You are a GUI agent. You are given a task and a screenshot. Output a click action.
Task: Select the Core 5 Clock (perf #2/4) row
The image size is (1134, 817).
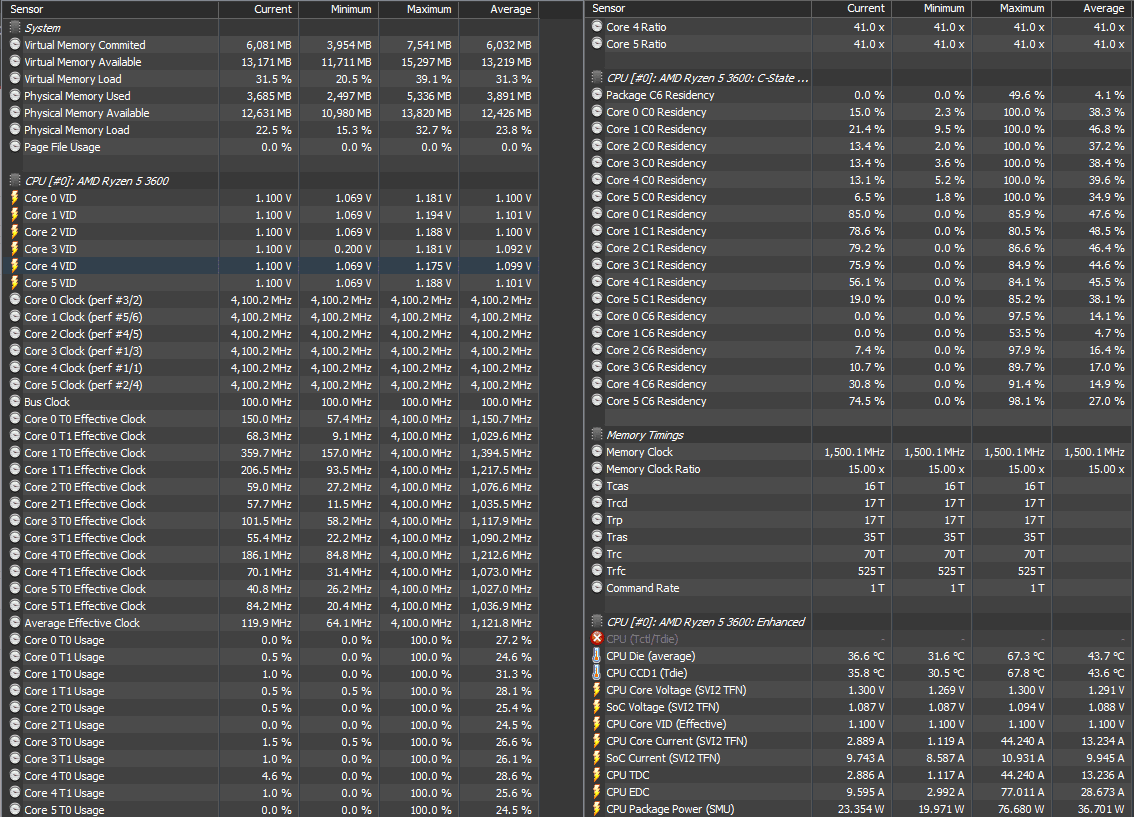[270, 385]
